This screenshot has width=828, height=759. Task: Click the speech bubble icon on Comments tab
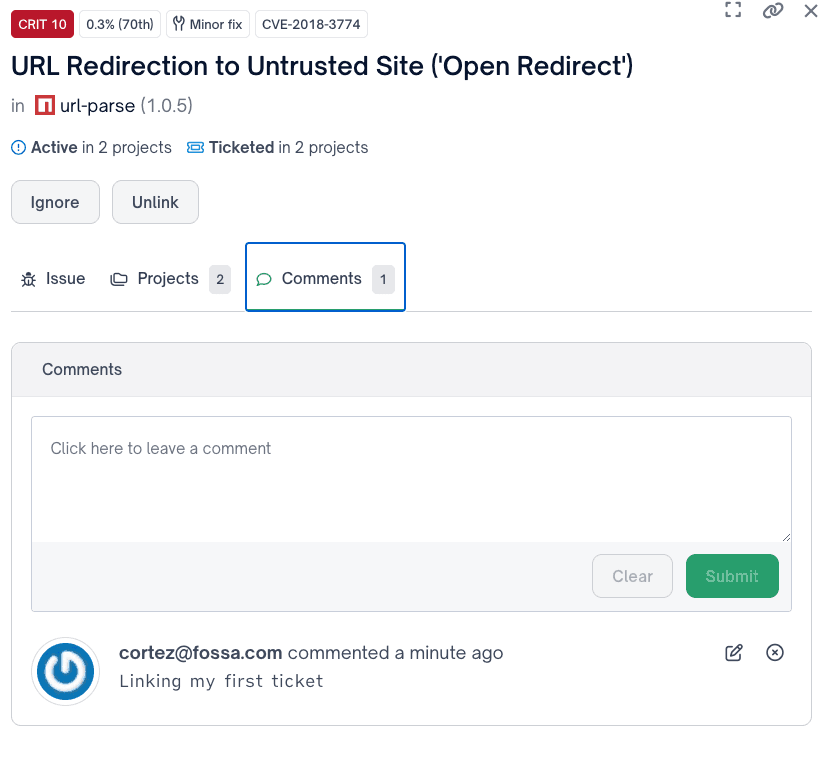264,279
